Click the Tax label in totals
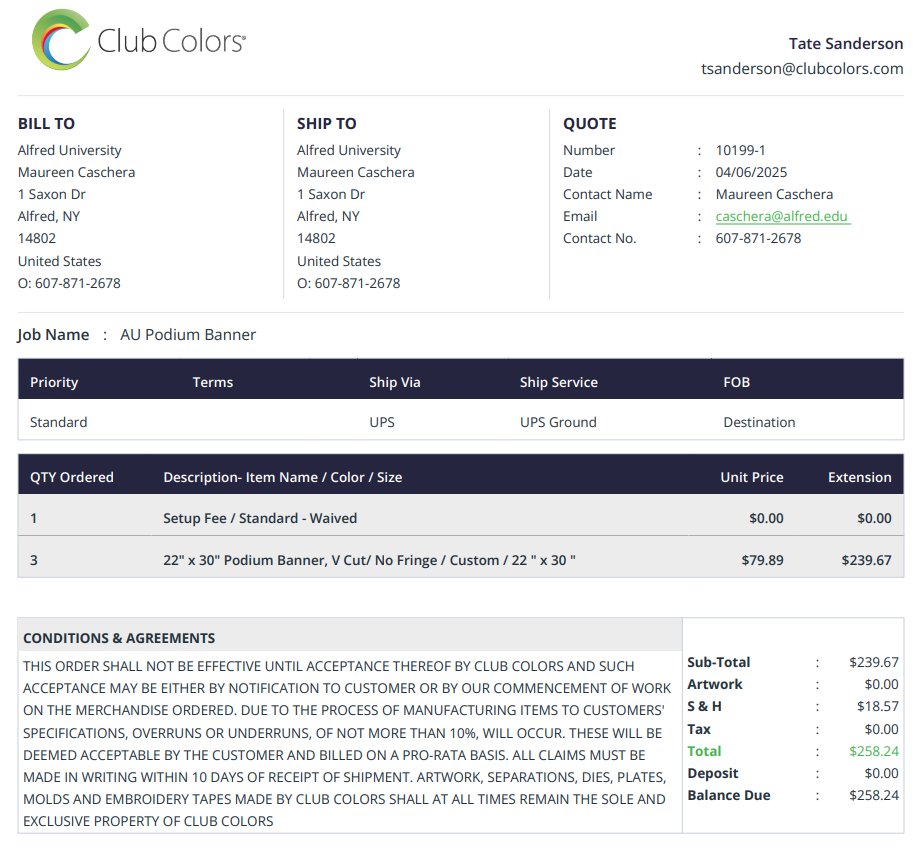The image size is (920, 855). pos(699,729)
